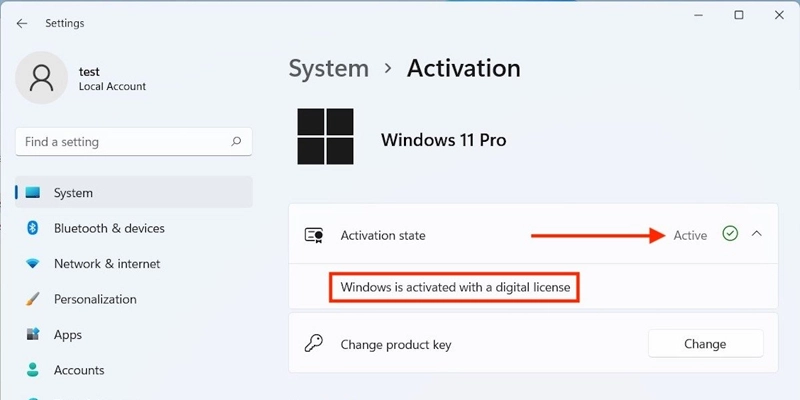Click the test user profile avatar
The width and height of the screenshot is (800, 400).
click(x=44, y=78)
